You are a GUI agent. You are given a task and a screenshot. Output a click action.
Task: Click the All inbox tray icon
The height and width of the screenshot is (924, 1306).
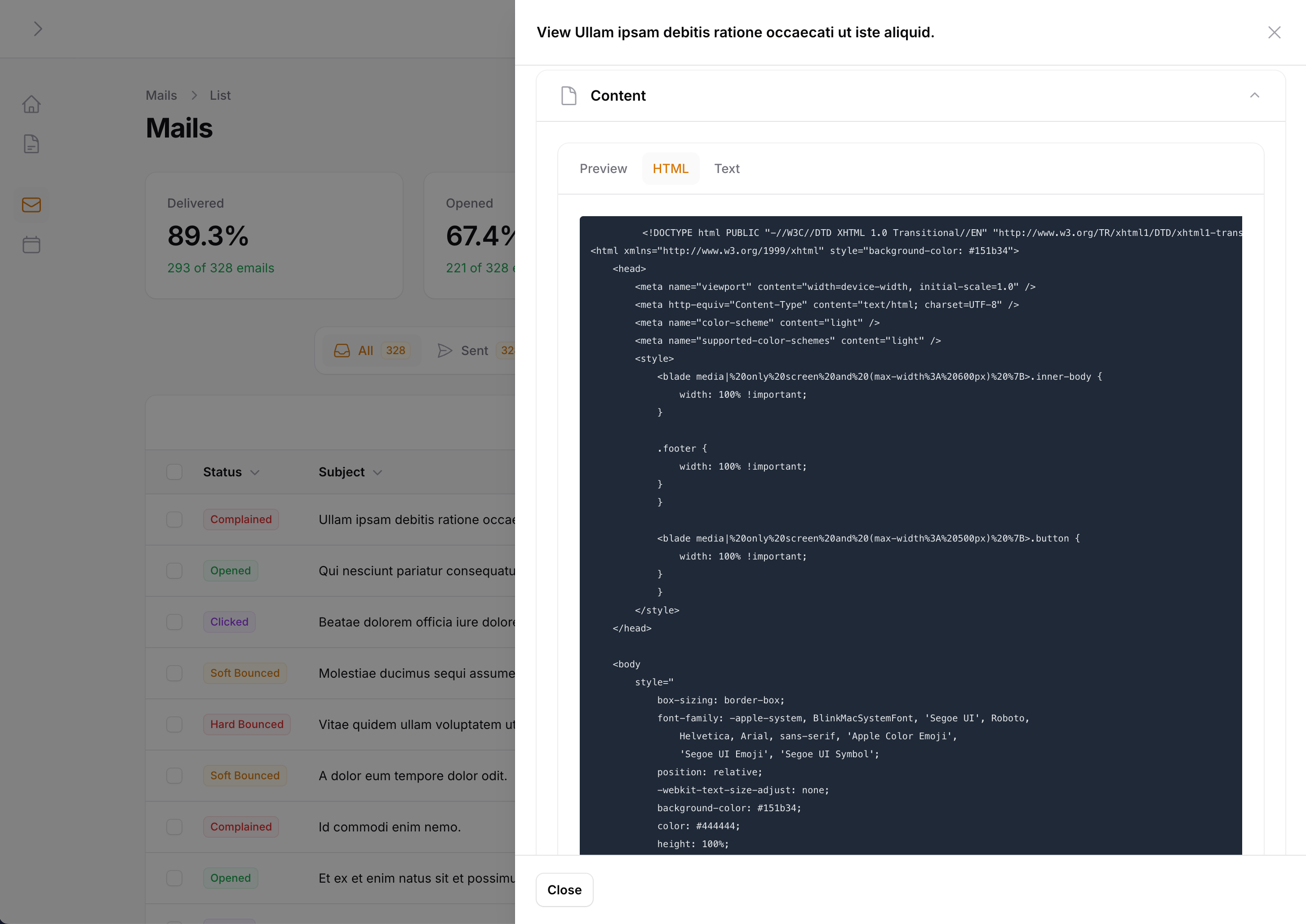pos(342,351)
